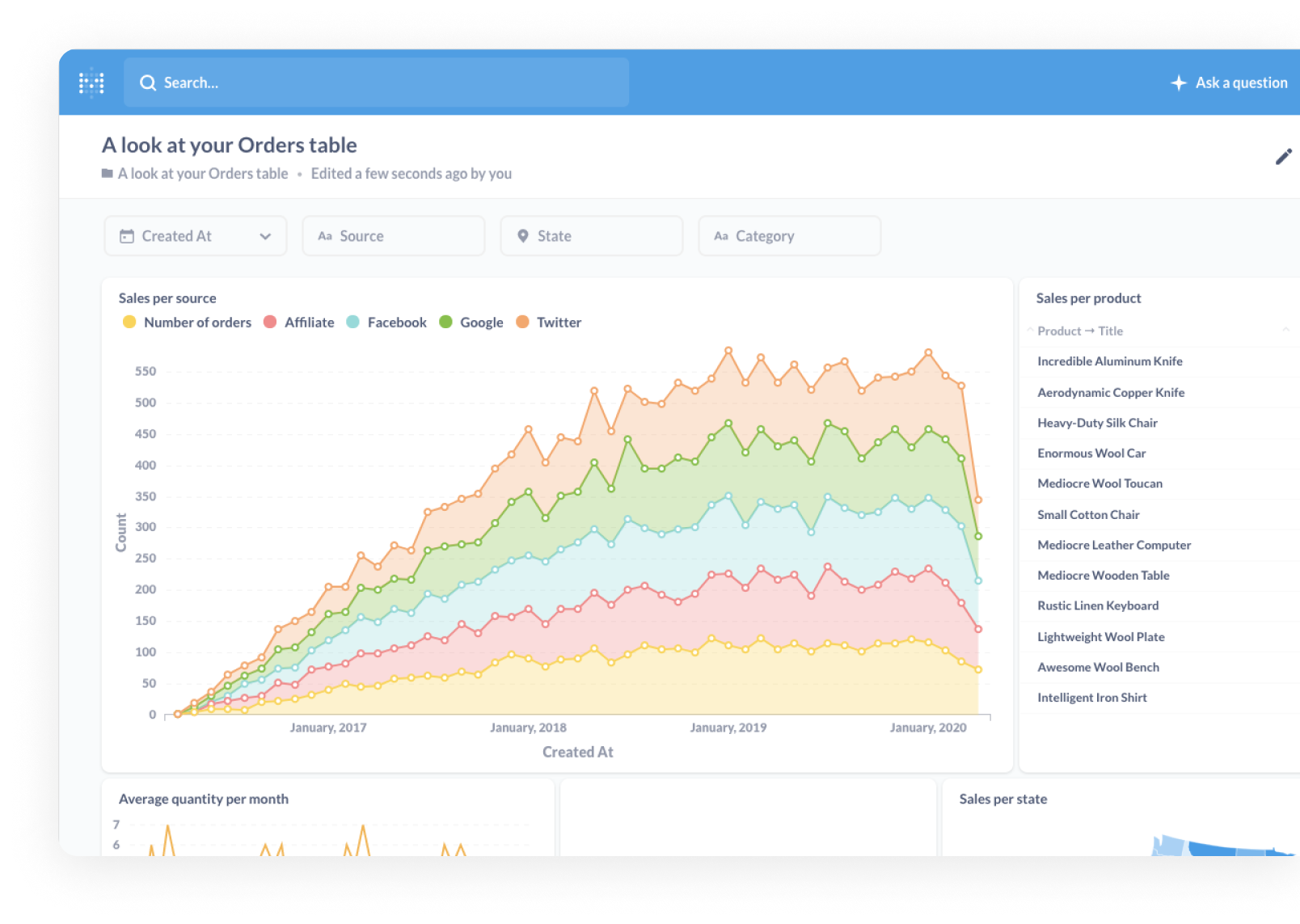Open the A look at your Orders table collection link

click(x=202, y=173)
